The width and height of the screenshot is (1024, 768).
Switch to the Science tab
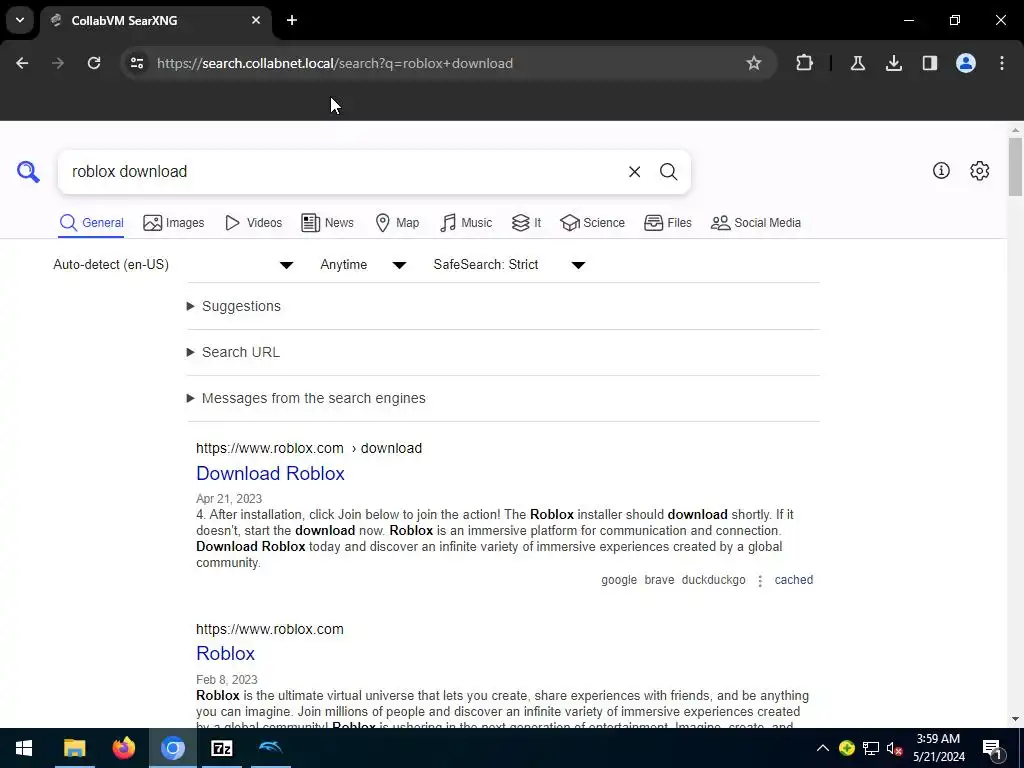click(x=592, y=223)
